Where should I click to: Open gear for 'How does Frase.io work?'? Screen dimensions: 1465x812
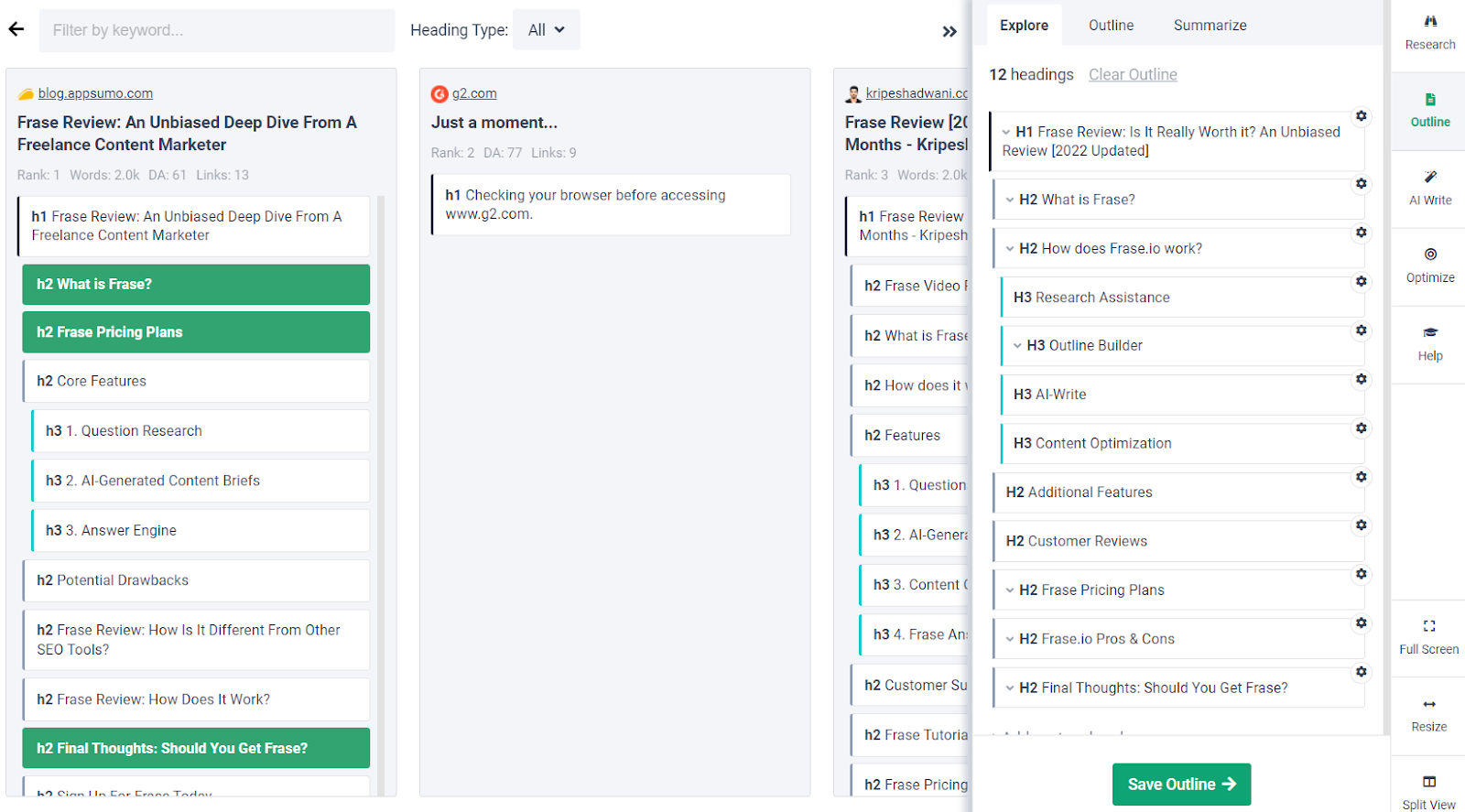(1362, 233)
